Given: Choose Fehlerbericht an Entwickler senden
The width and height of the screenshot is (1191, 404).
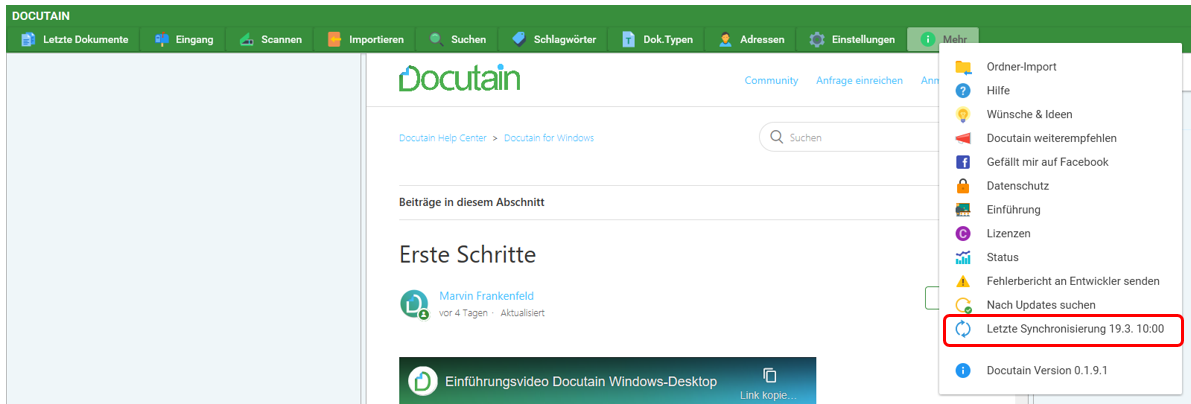Looking at the screenshot, I should click(1060, 281).
